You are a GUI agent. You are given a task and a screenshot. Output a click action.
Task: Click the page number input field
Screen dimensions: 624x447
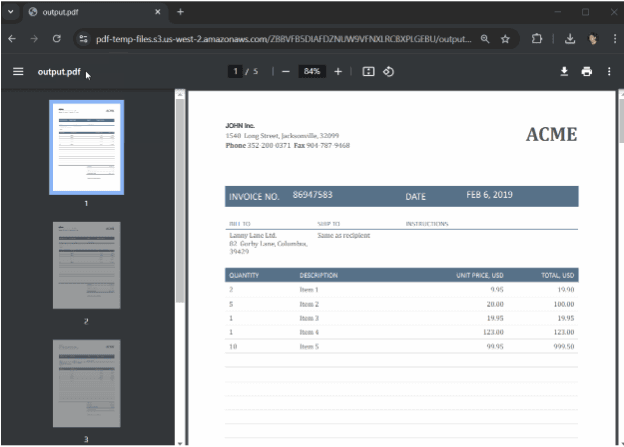point(236,71)
